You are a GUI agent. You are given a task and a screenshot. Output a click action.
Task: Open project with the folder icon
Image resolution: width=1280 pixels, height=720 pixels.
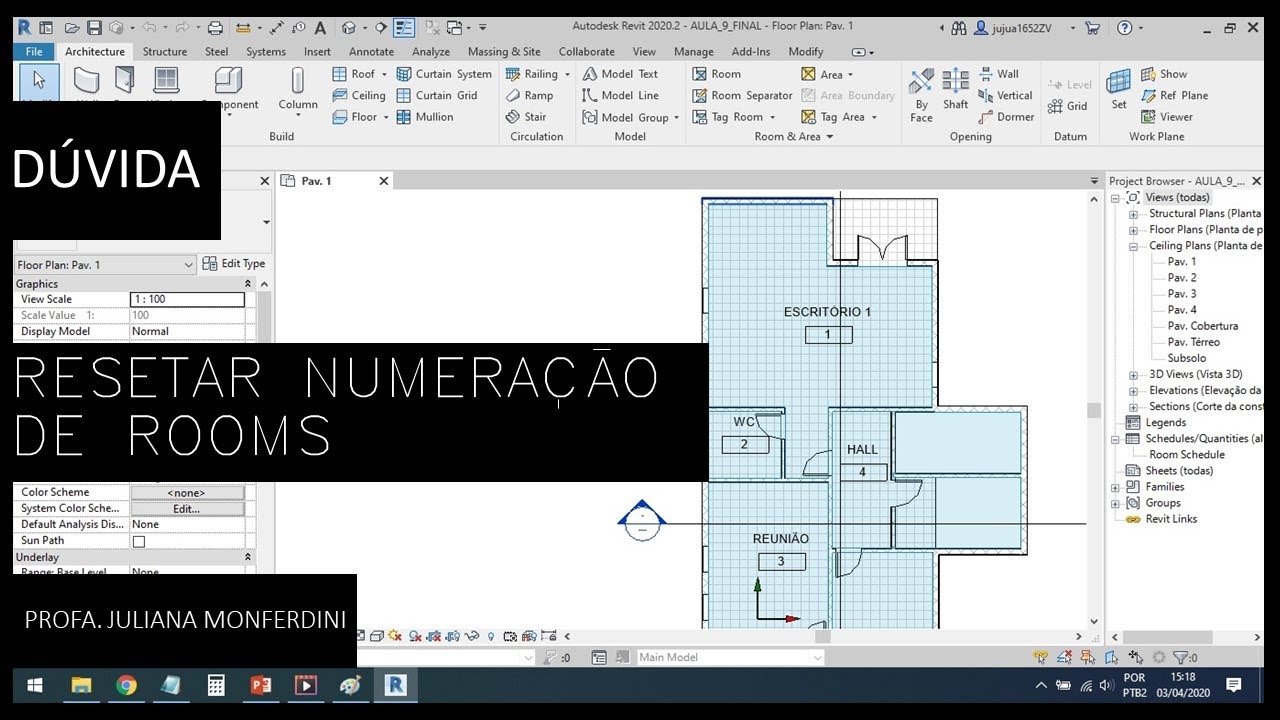coord(73,28)
